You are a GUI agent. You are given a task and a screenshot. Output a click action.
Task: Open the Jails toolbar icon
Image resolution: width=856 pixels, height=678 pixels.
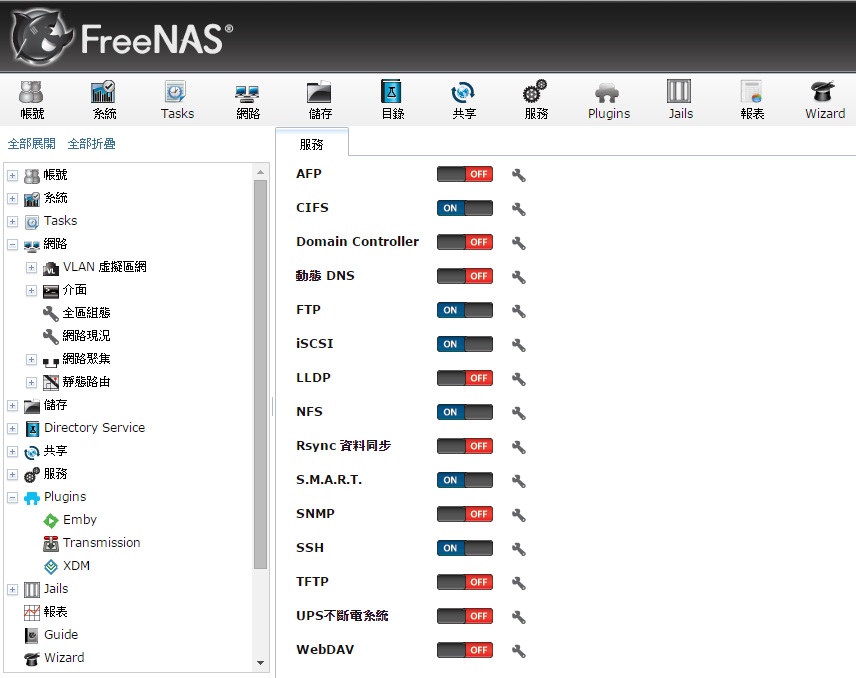pos(680,99)
